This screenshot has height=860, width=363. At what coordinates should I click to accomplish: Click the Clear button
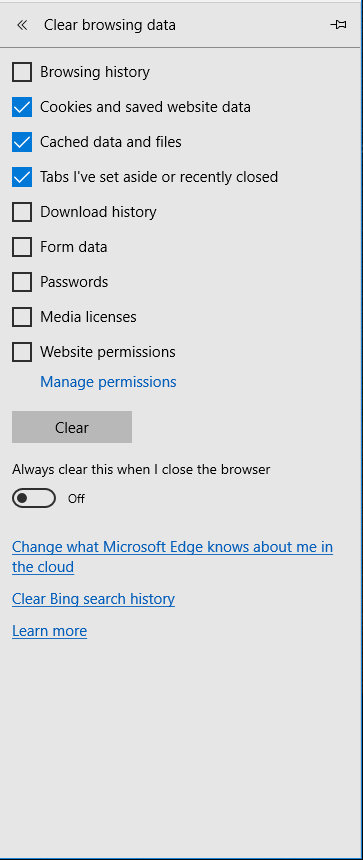point(72,427)
